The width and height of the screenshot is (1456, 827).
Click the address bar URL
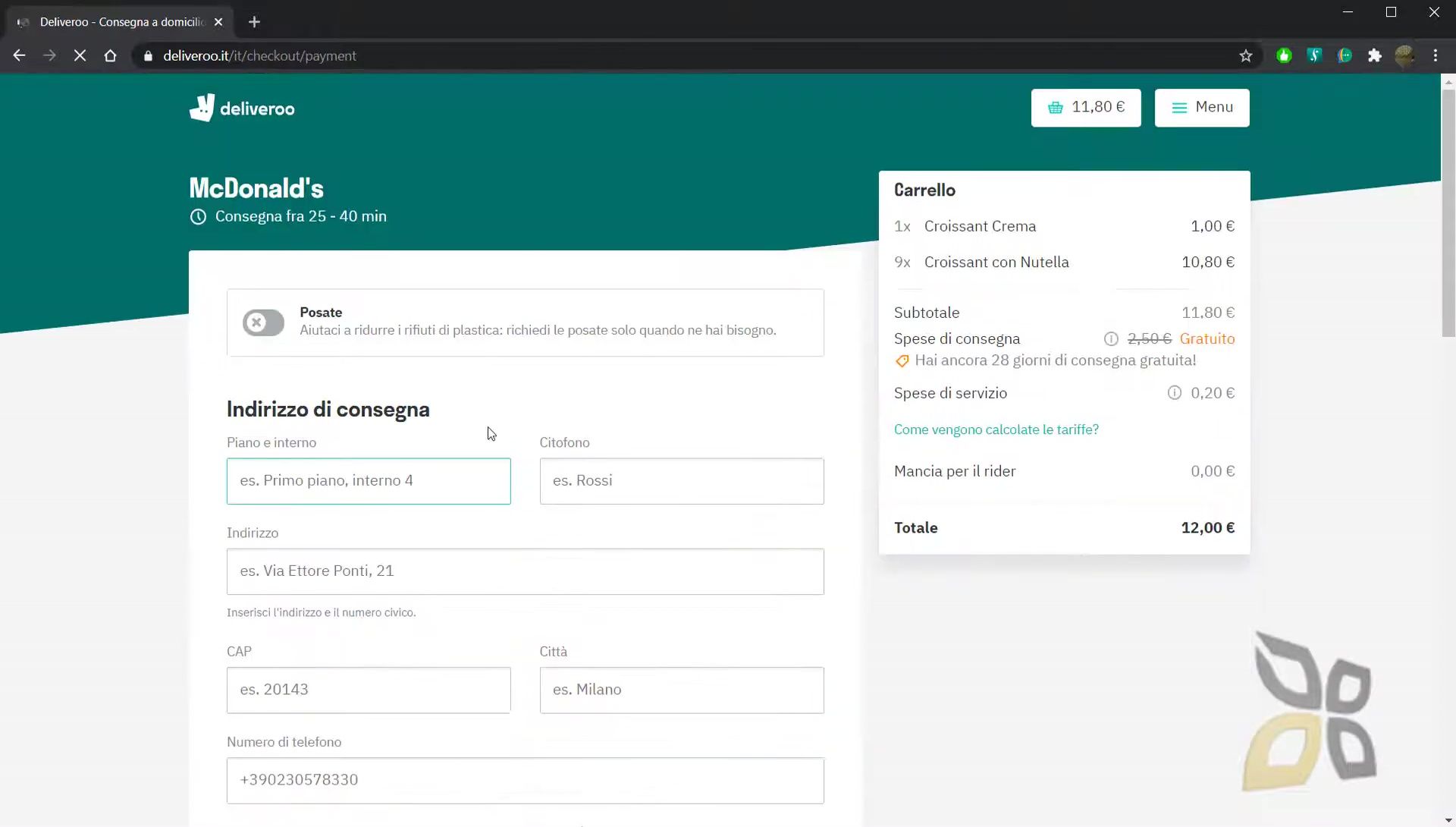pos(259,55)
